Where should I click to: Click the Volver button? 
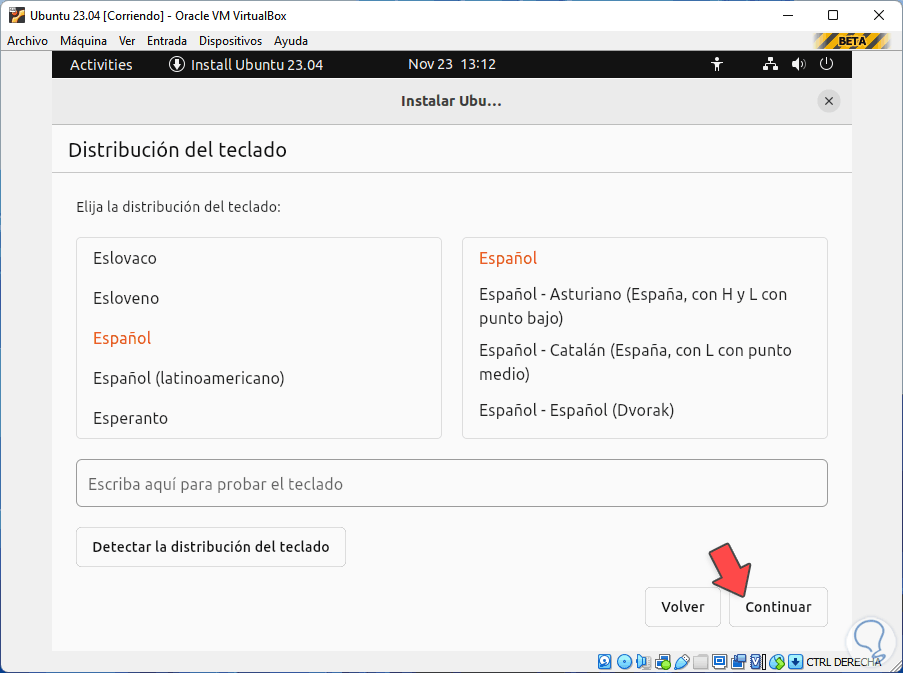tap(683, 607)
